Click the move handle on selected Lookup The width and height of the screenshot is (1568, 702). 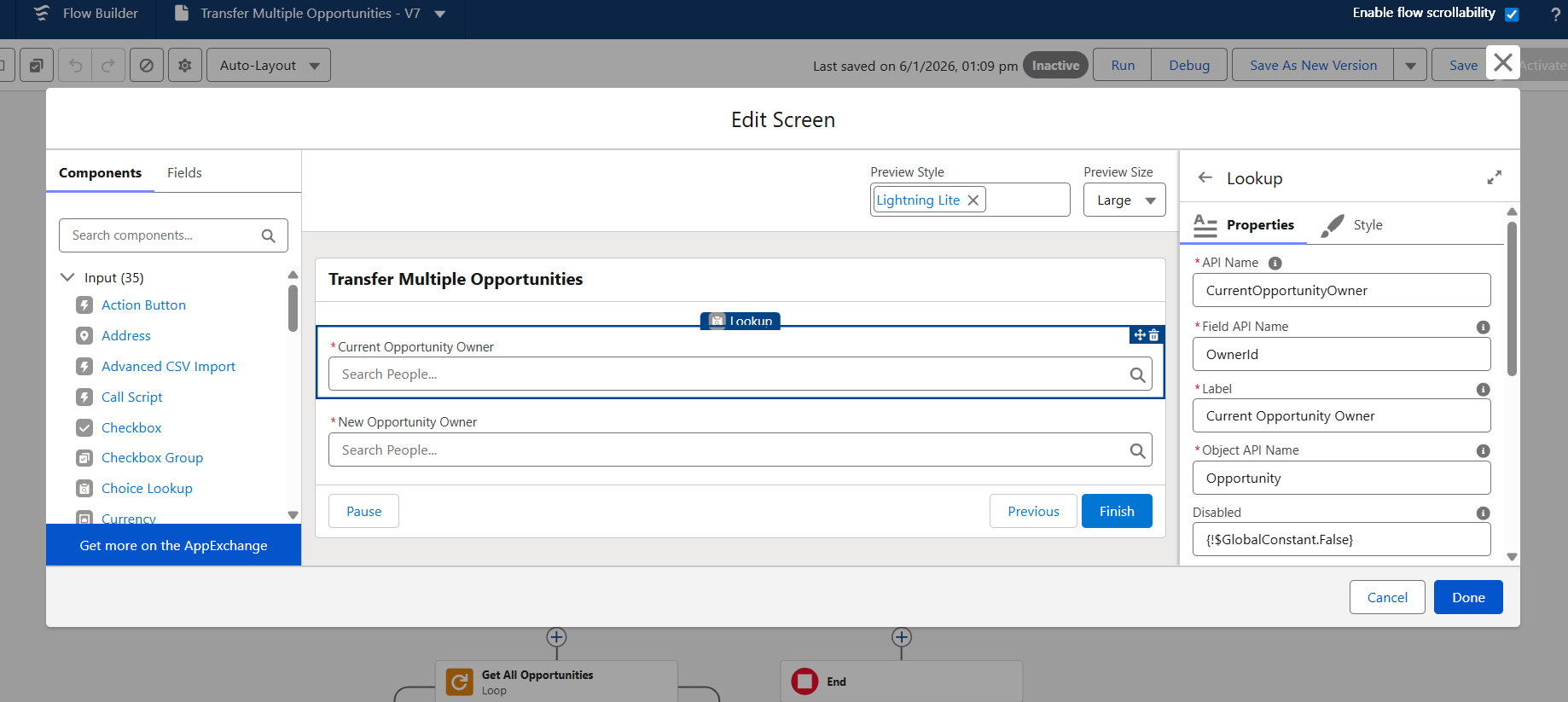coord(1140,335)
